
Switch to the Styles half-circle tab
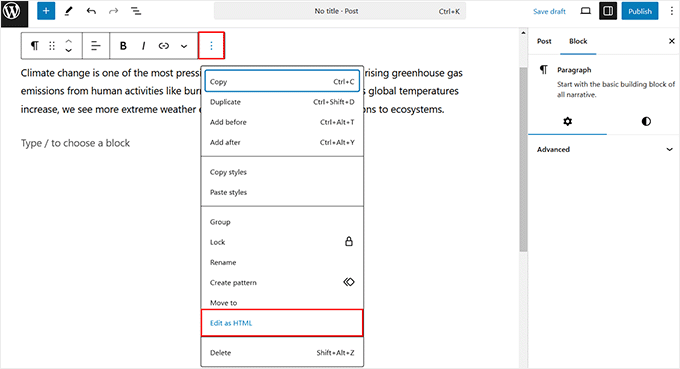coord(646,121)
